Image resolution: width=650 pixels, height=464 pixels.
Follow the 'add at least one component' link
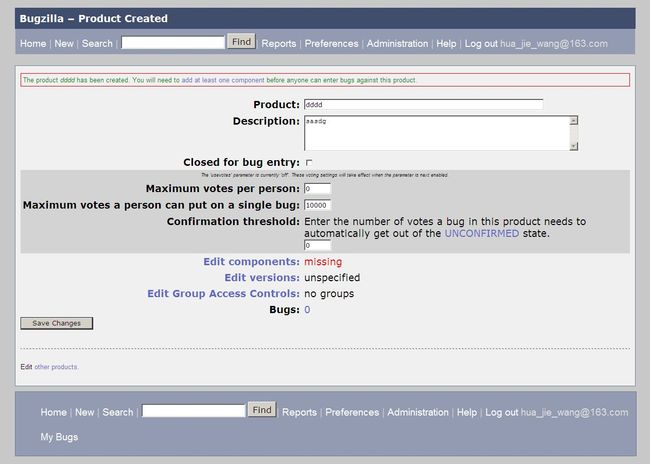[x=223, y=80]
